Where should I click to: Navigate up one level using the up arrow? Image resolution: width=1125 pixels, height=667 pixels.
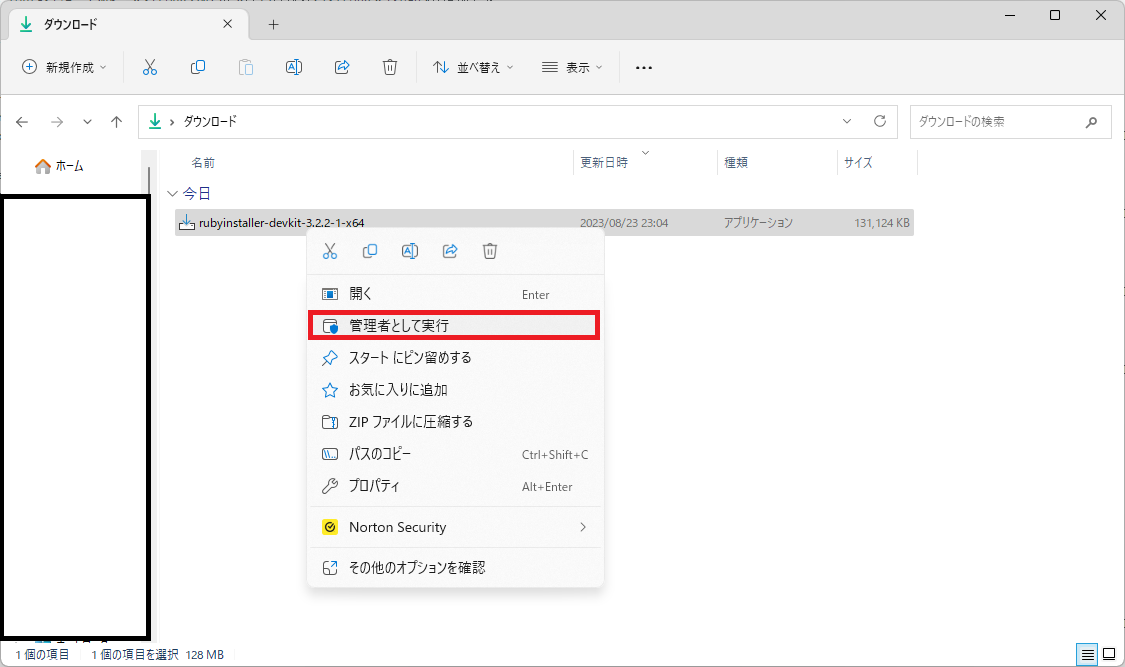pos(116,121)
